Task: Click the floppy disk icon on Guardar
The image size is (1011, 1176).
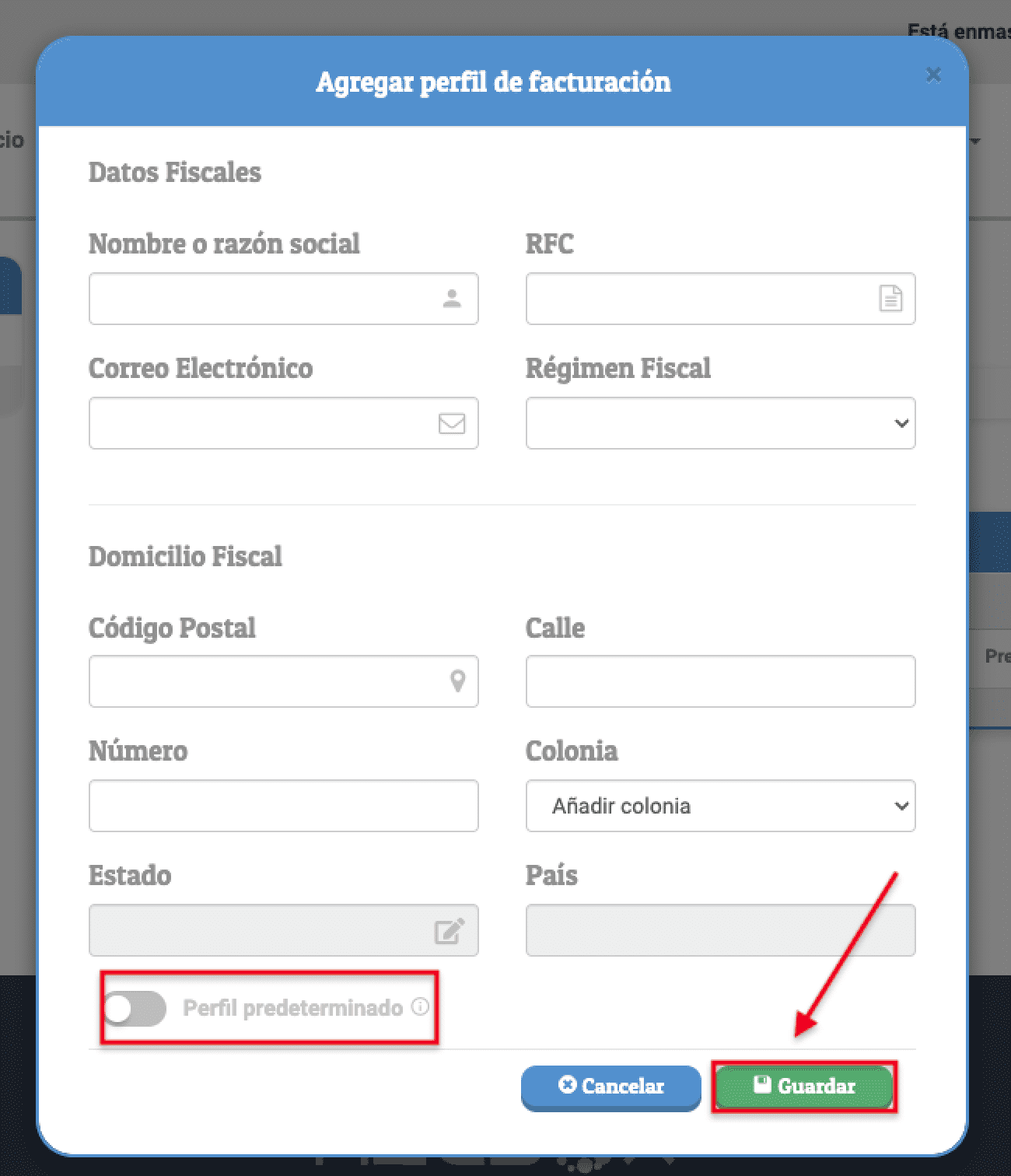Action: (x=762, y=1085)
